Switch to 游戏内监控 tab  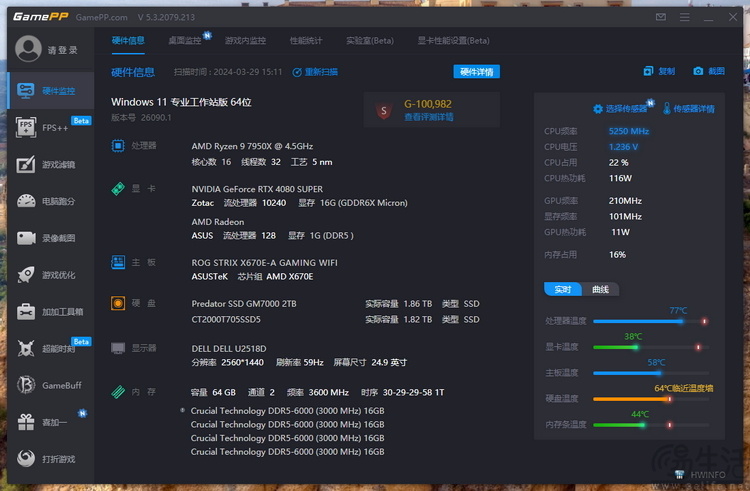[x=245, y=41]
